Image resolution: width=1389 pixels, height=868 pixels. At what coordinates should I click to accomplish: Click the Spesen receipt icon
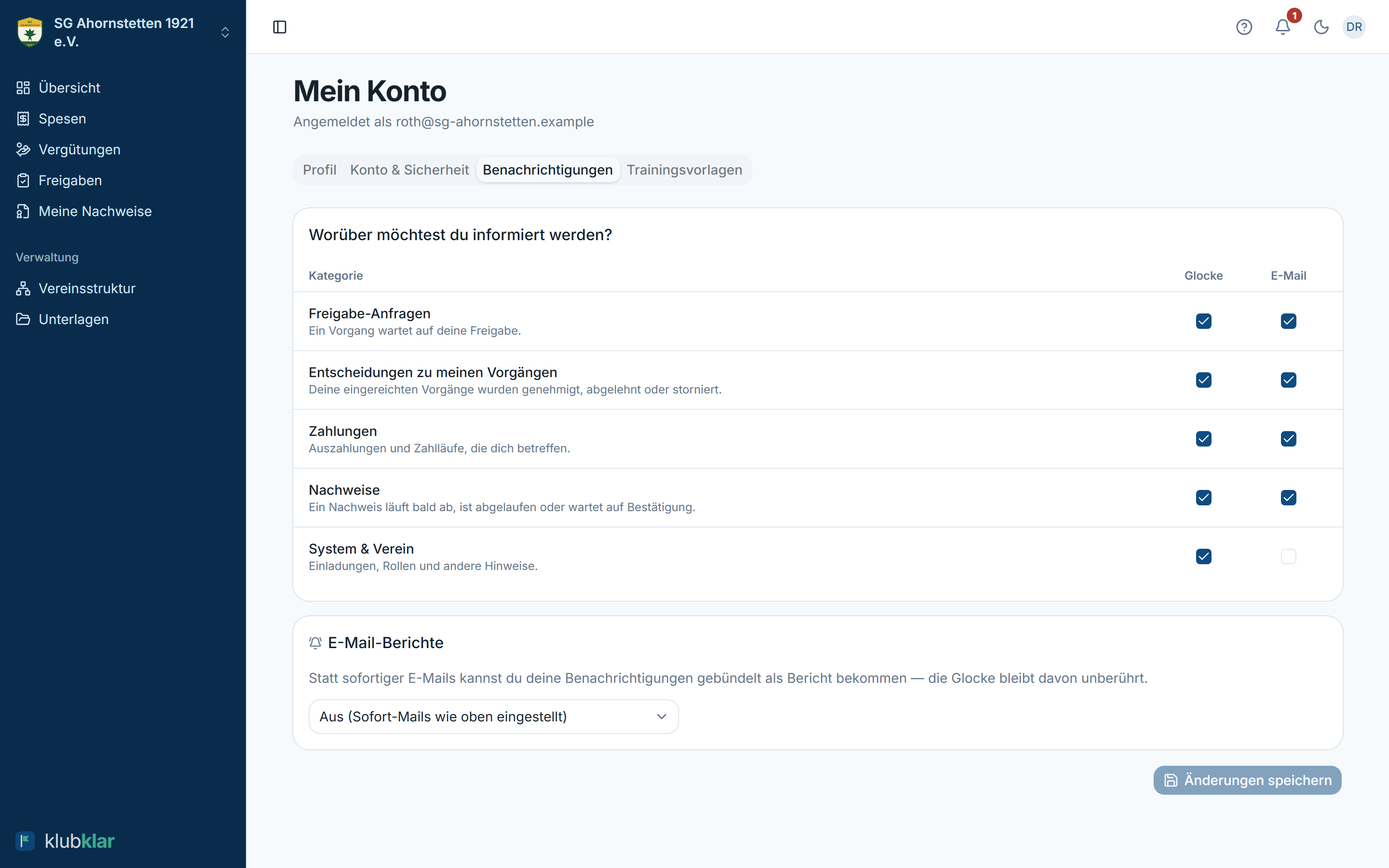pyautogui.click(x=23, y=119)
